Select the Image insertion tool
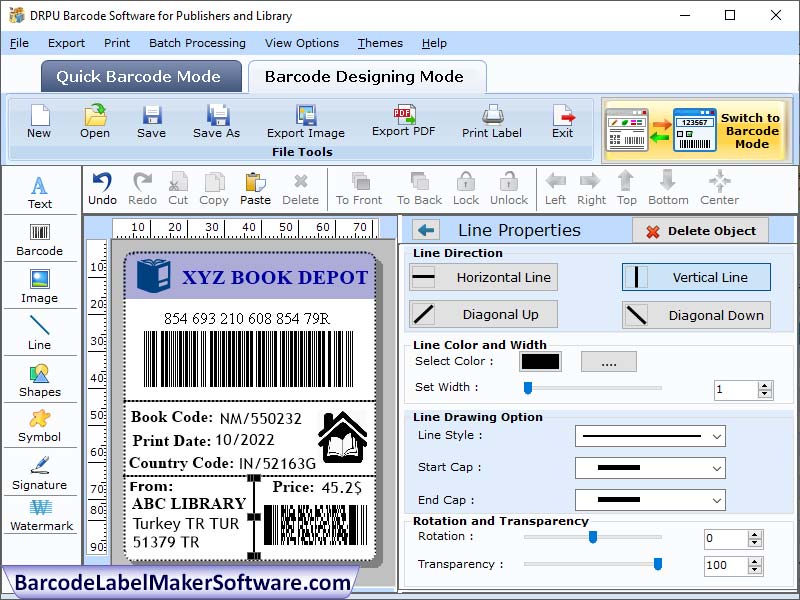The width and height of the screenshot is (800, 600). click(x=40, y=285)
